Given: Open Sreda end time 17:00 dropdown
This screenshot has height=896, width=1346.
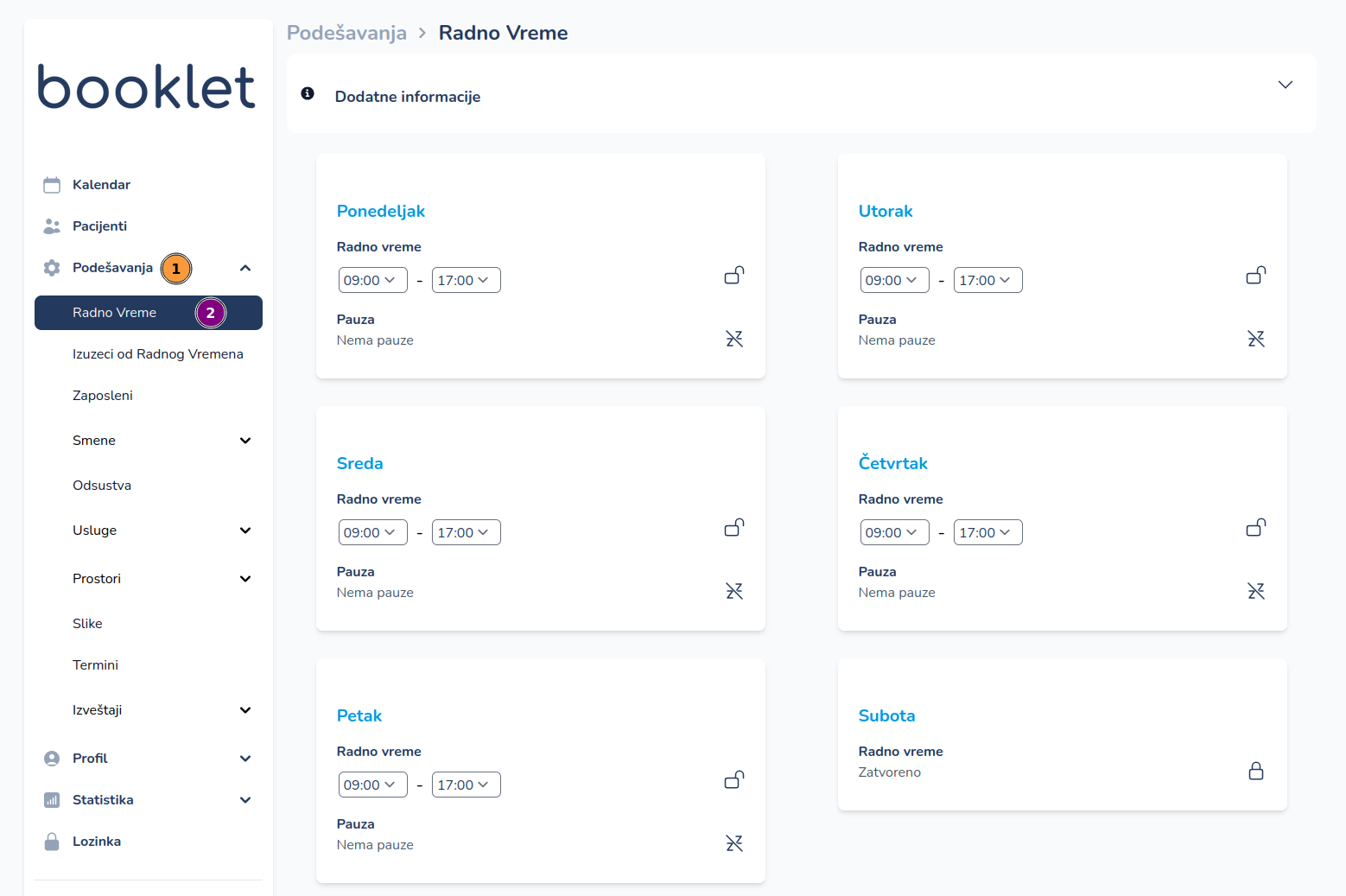Looking at the screenshot, I should [466, 532].
